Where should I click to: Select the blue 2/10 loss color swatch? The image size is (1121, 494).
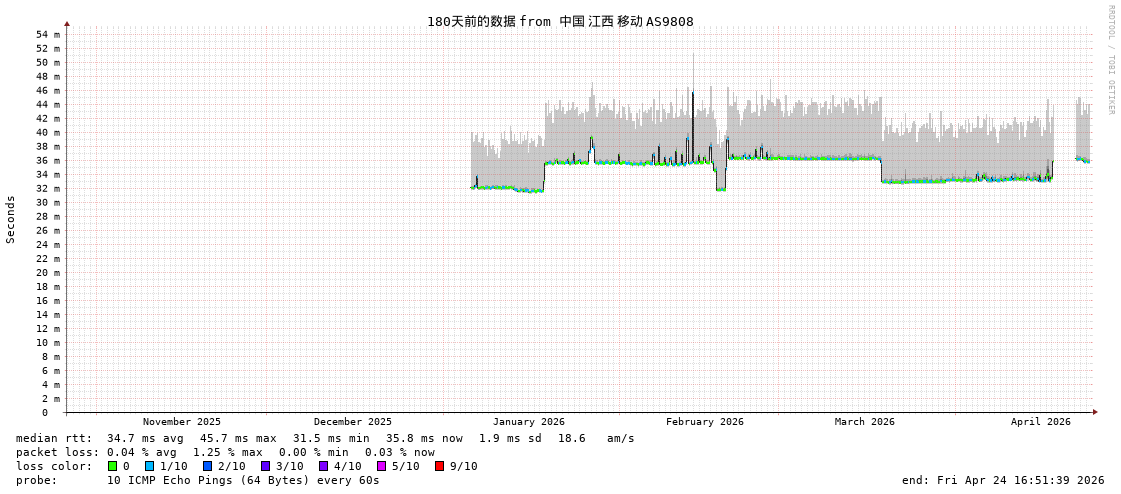point(207,466)
